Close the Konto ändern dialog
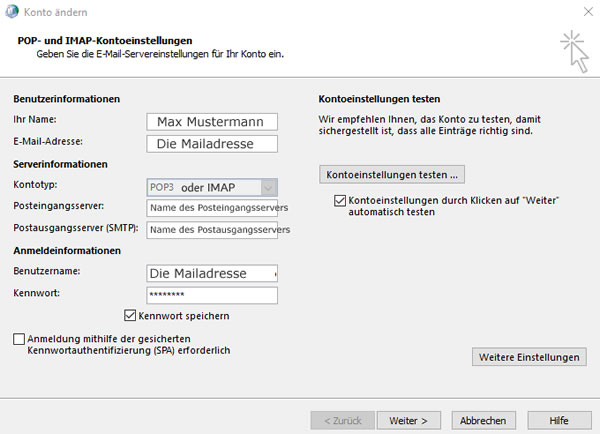Image resolution: width=600 pixels, height=434 pixels. coord(588,12)
